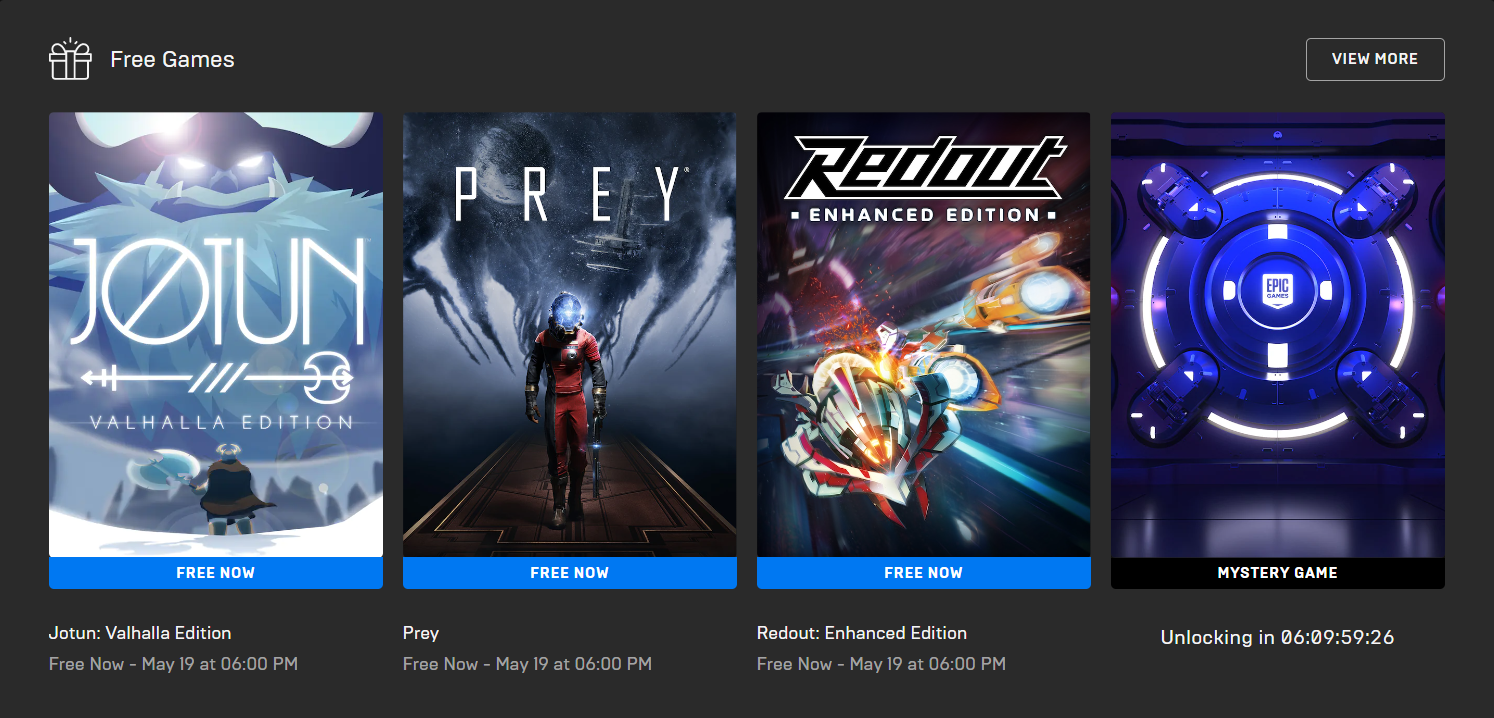Open the Redout Enhanced Edition cover art
1494x718 pixels.
tap(924, 334)
